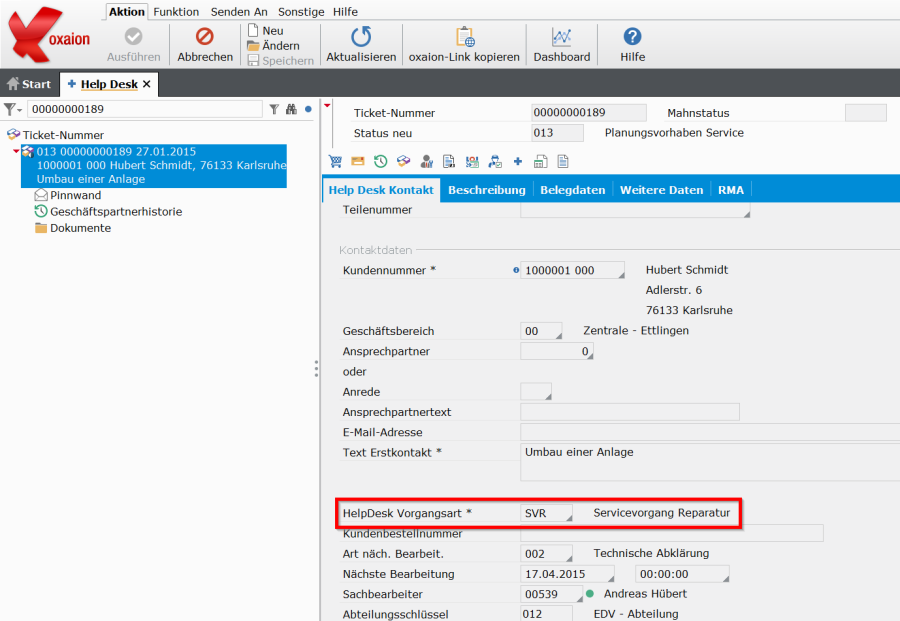The width and height of the screenshot is (900, 621).
Task: Click the Ansprechpartner number field
Action: click(557, 351)
